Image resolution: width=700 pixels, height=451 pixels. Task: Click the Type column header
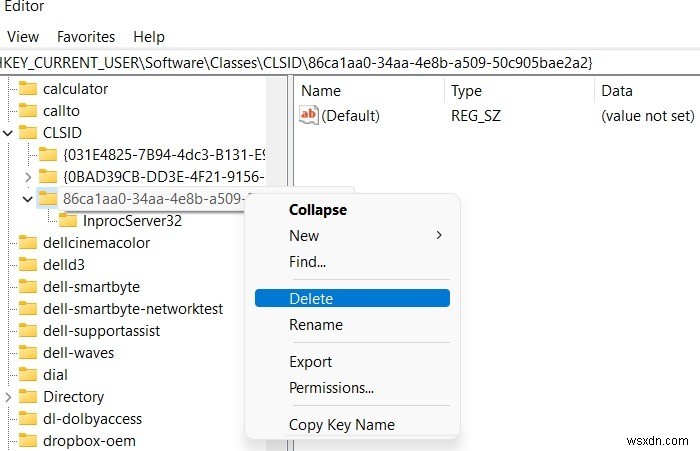(x=467, y=91)
